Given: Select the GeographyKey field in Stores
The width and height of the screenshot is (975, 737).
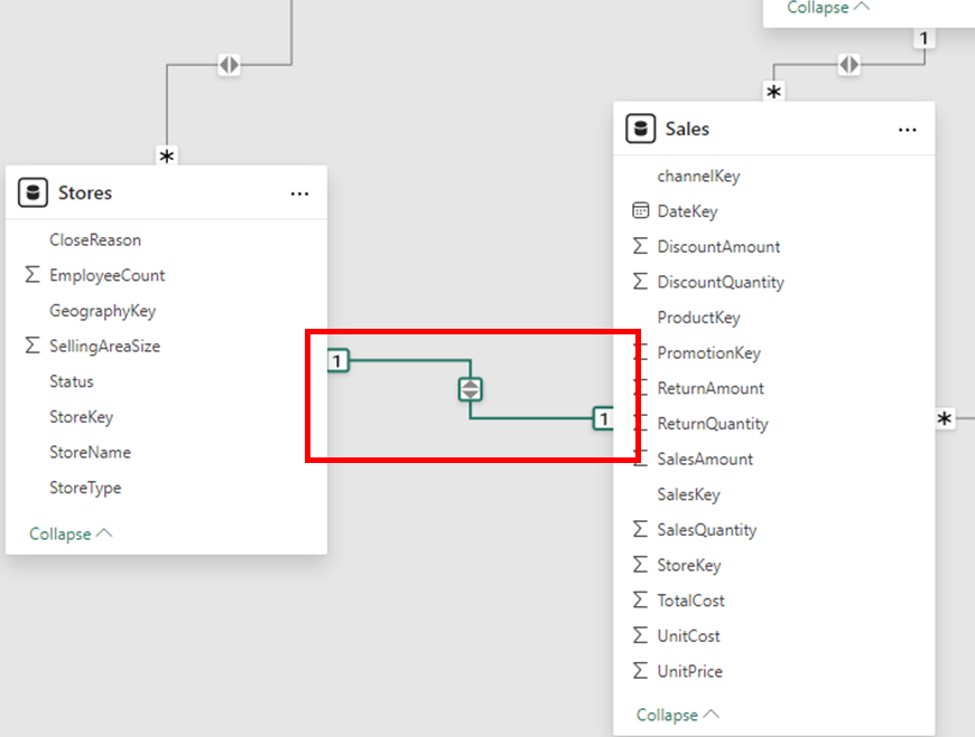Looking at the screenshot, I should click(x=102, y=311).
